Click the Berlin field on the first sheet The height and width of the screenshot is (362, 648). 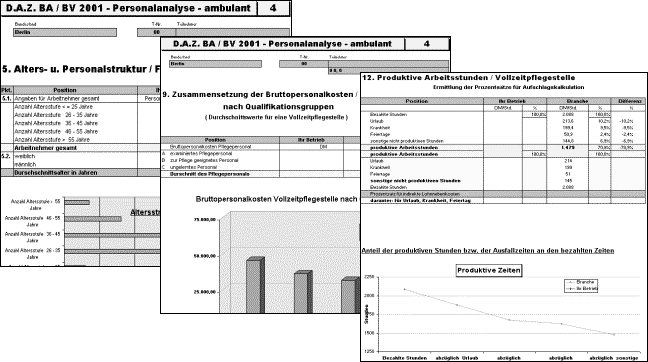click(x=65, y=33)
